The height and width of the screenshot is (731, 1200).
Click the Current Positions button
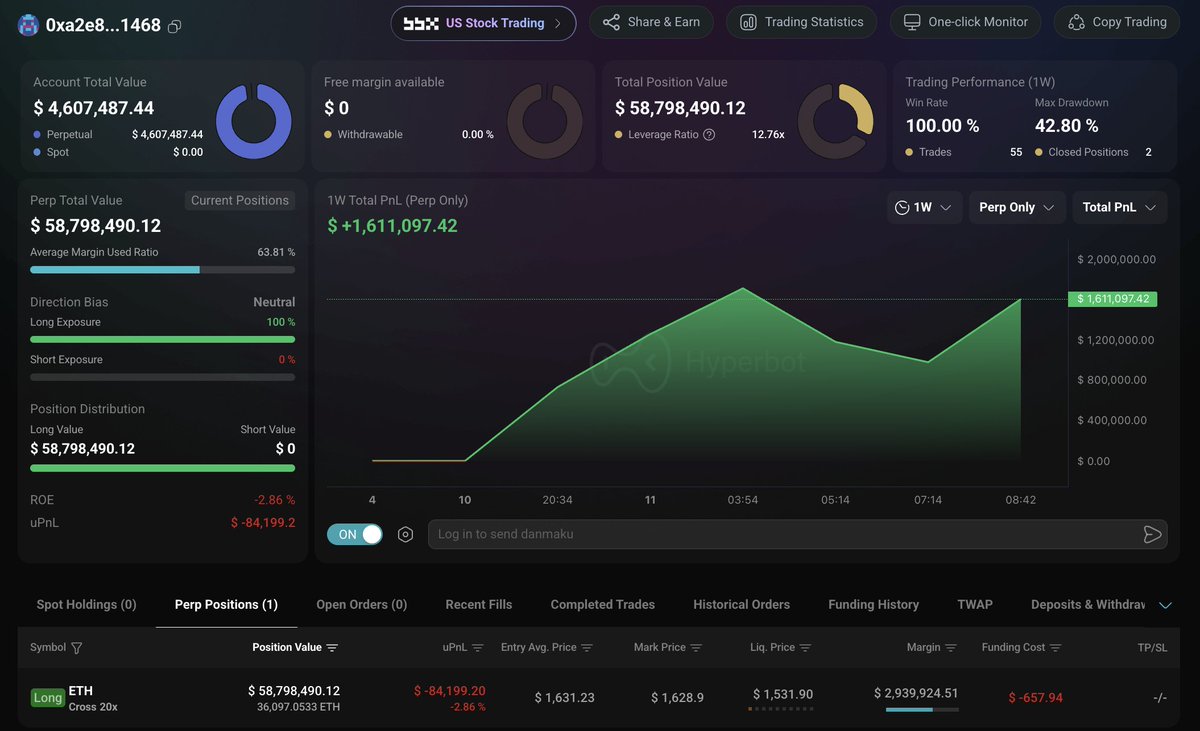240,200
